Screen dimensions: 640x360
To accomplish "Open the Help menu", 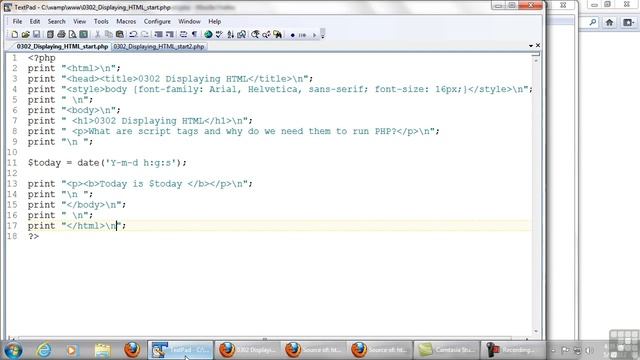I will click(214, 21).
